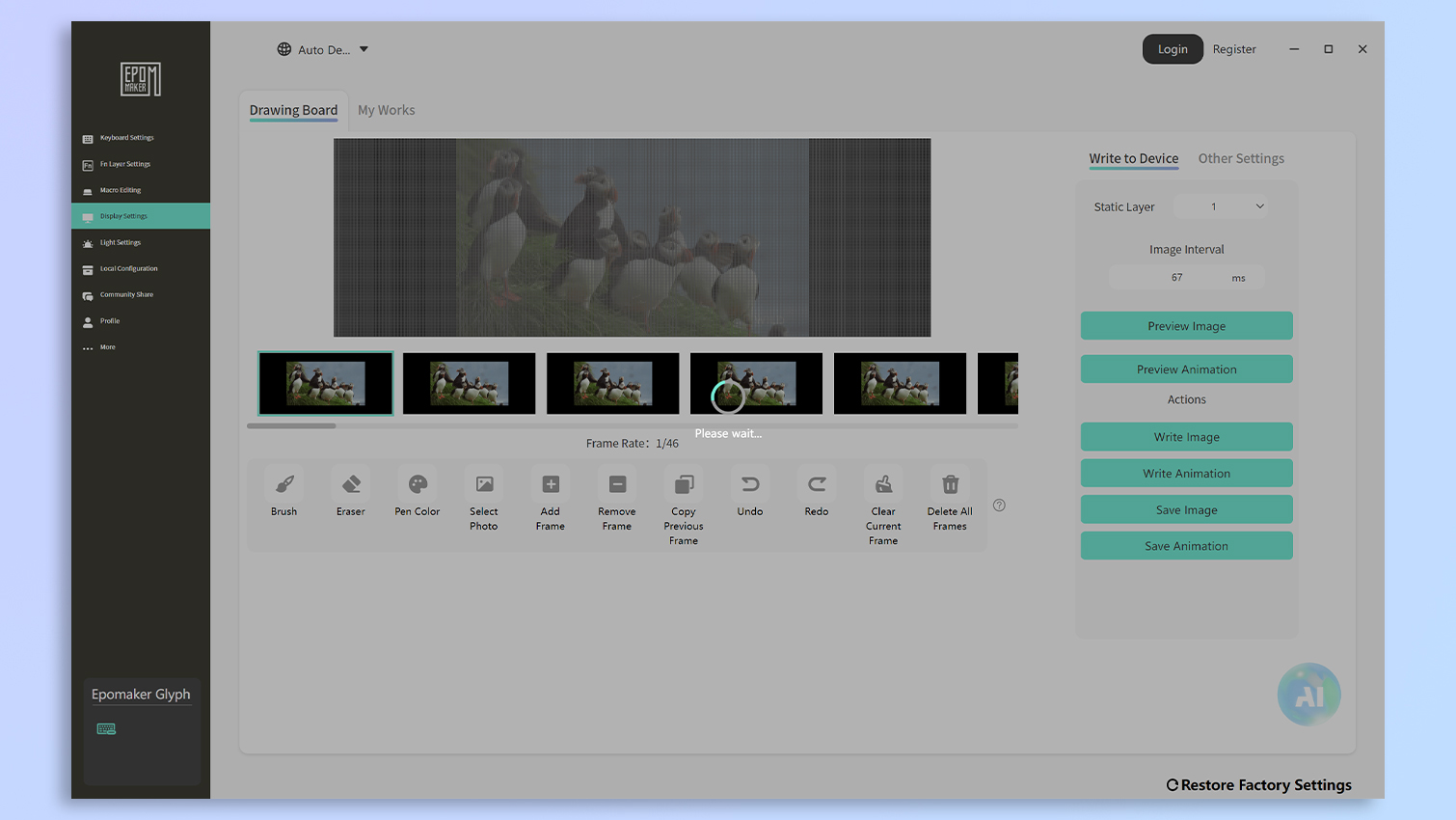
Task: Click the Redo icon
Action: [817, 484]
